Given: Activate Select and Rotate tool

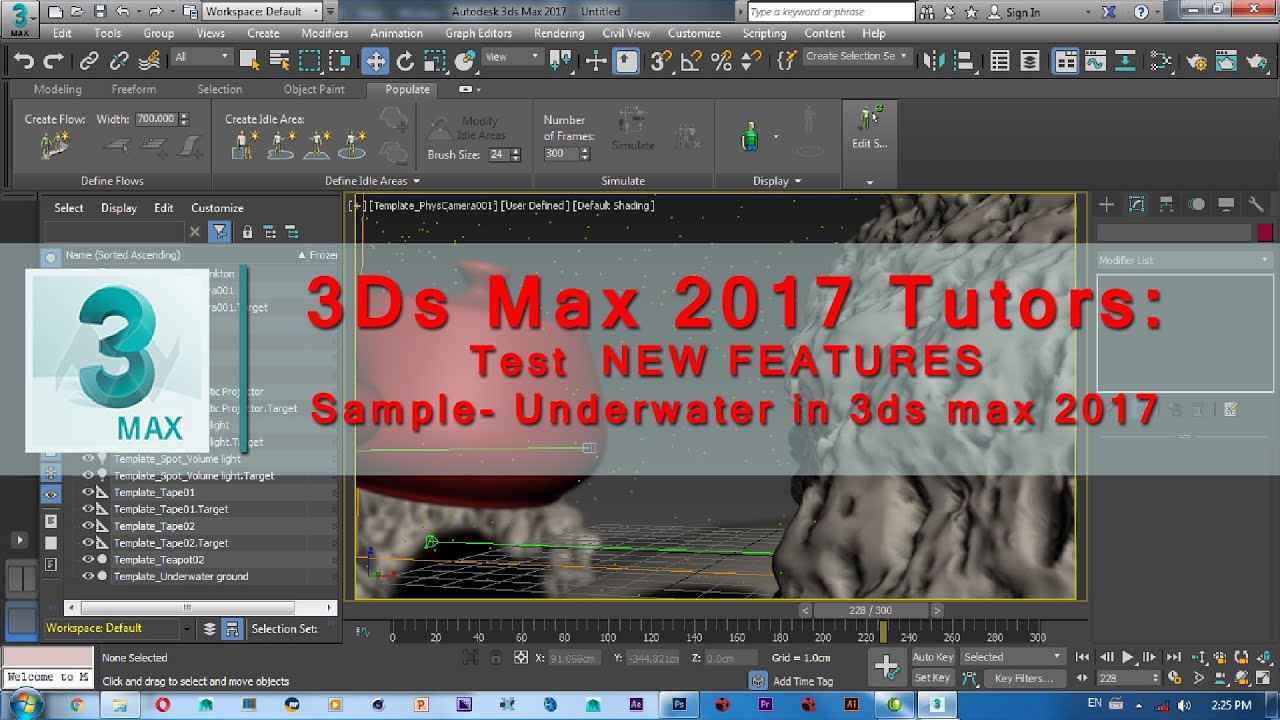Looking at the screenshot, I should [405, 61].
